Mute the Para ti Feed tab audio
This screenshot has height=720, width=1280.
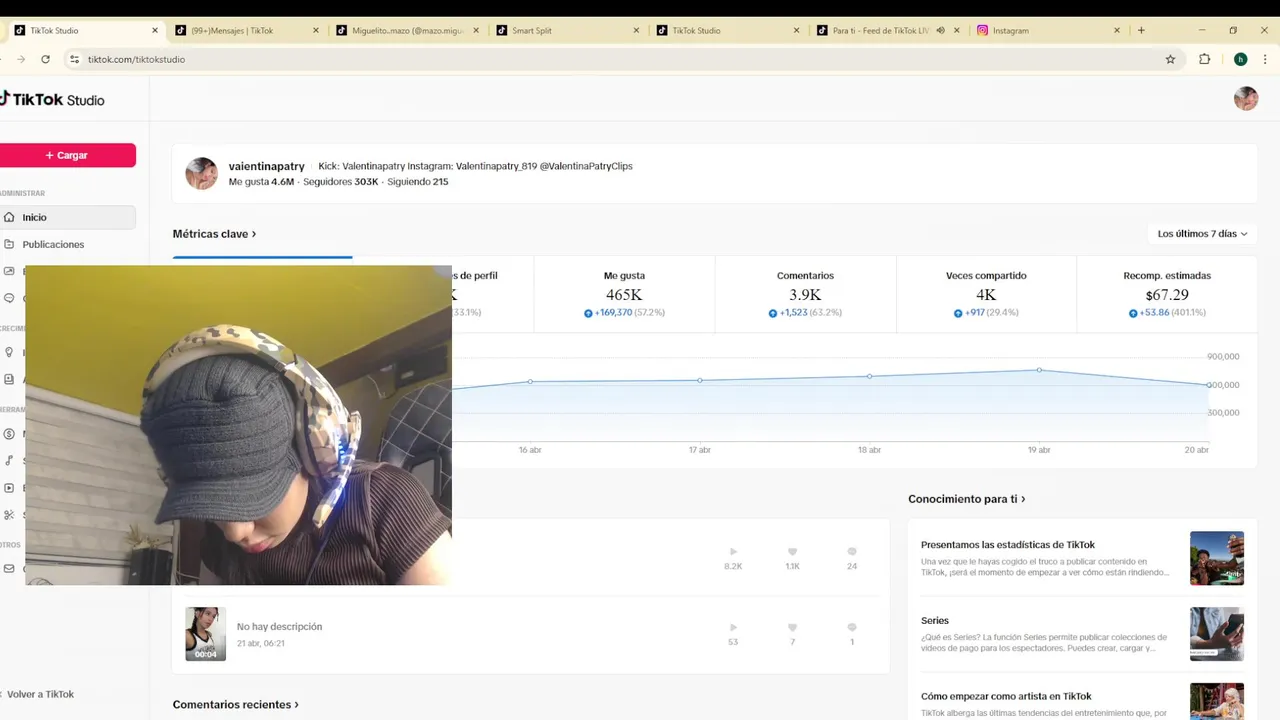click(940, 30)
